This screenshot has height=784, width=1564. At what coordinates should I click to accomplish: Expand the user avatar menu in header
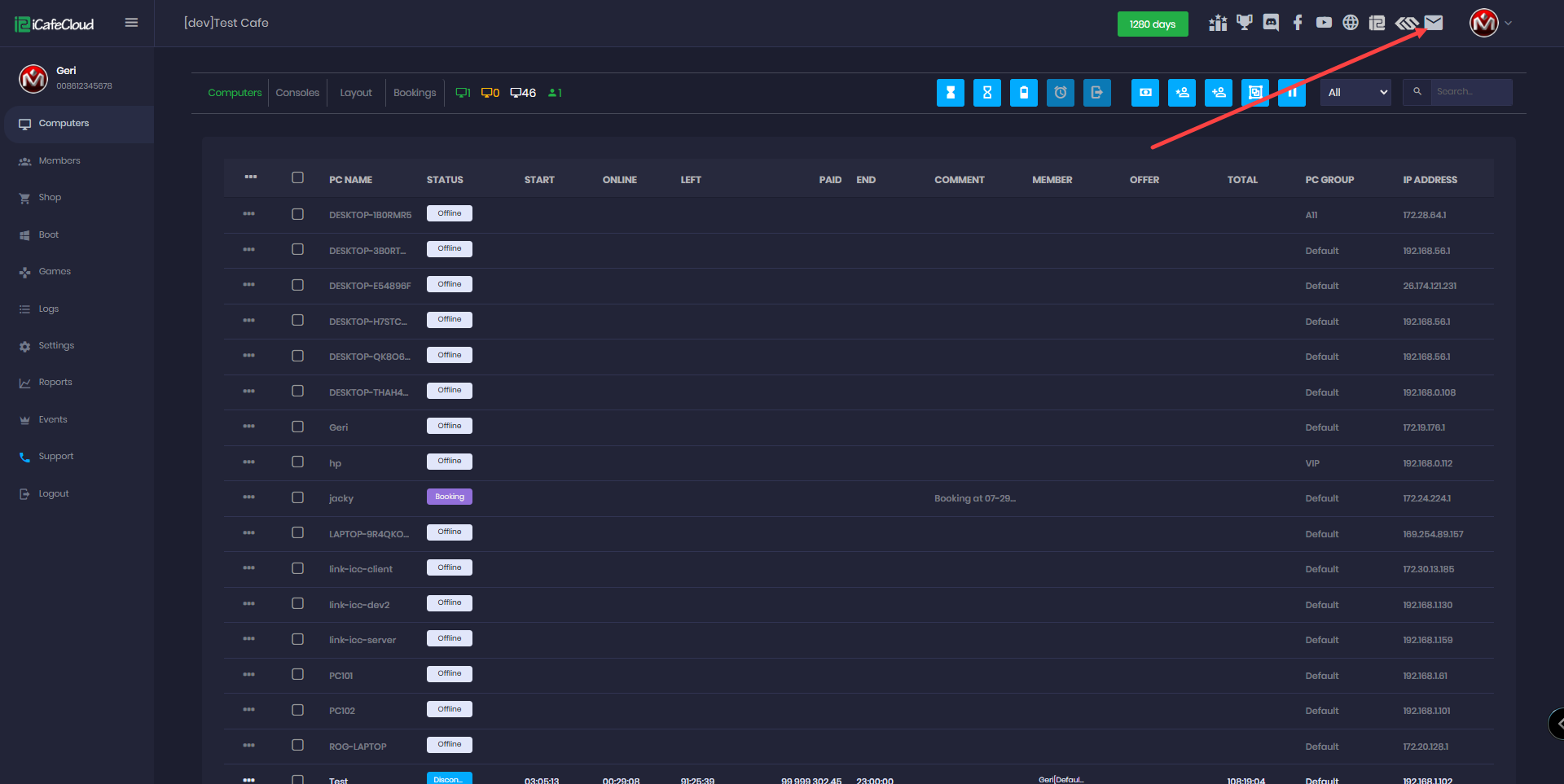[x=1490, y=23]
